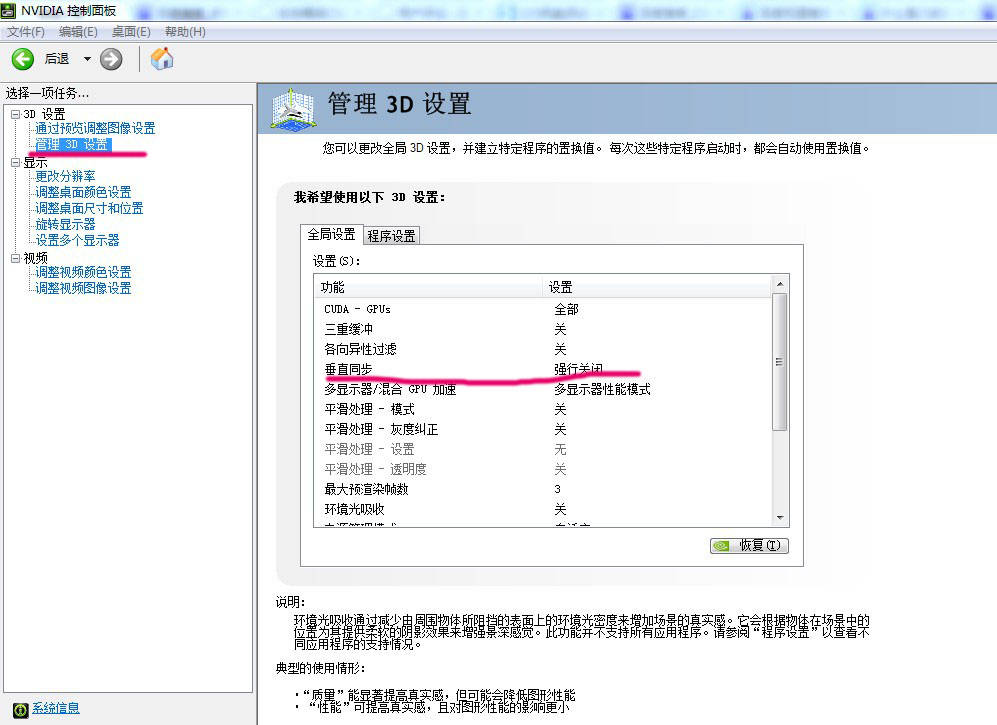Click the 强行关闭 value for 垂直同步

tap(578, 369)
